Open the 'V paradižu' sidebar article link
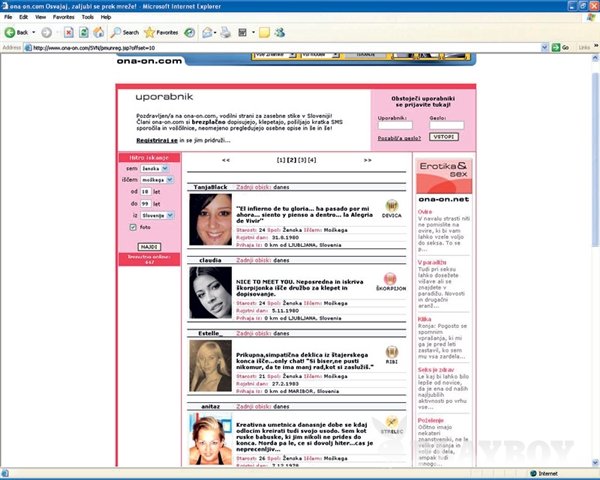 coord(432,262)
